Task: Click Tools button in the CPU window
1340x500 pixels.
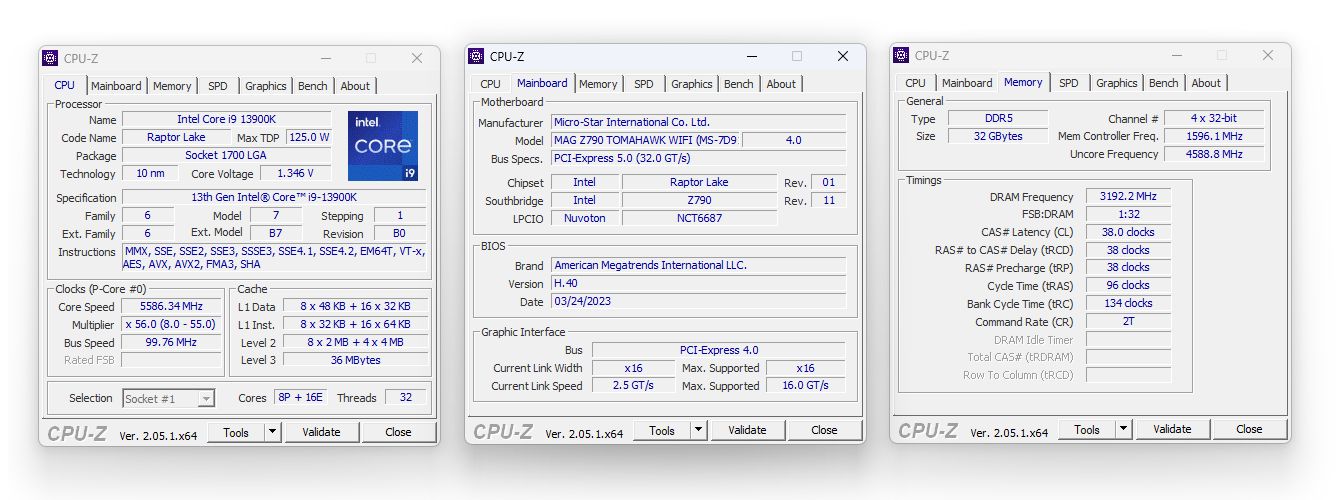Action: 236,432
